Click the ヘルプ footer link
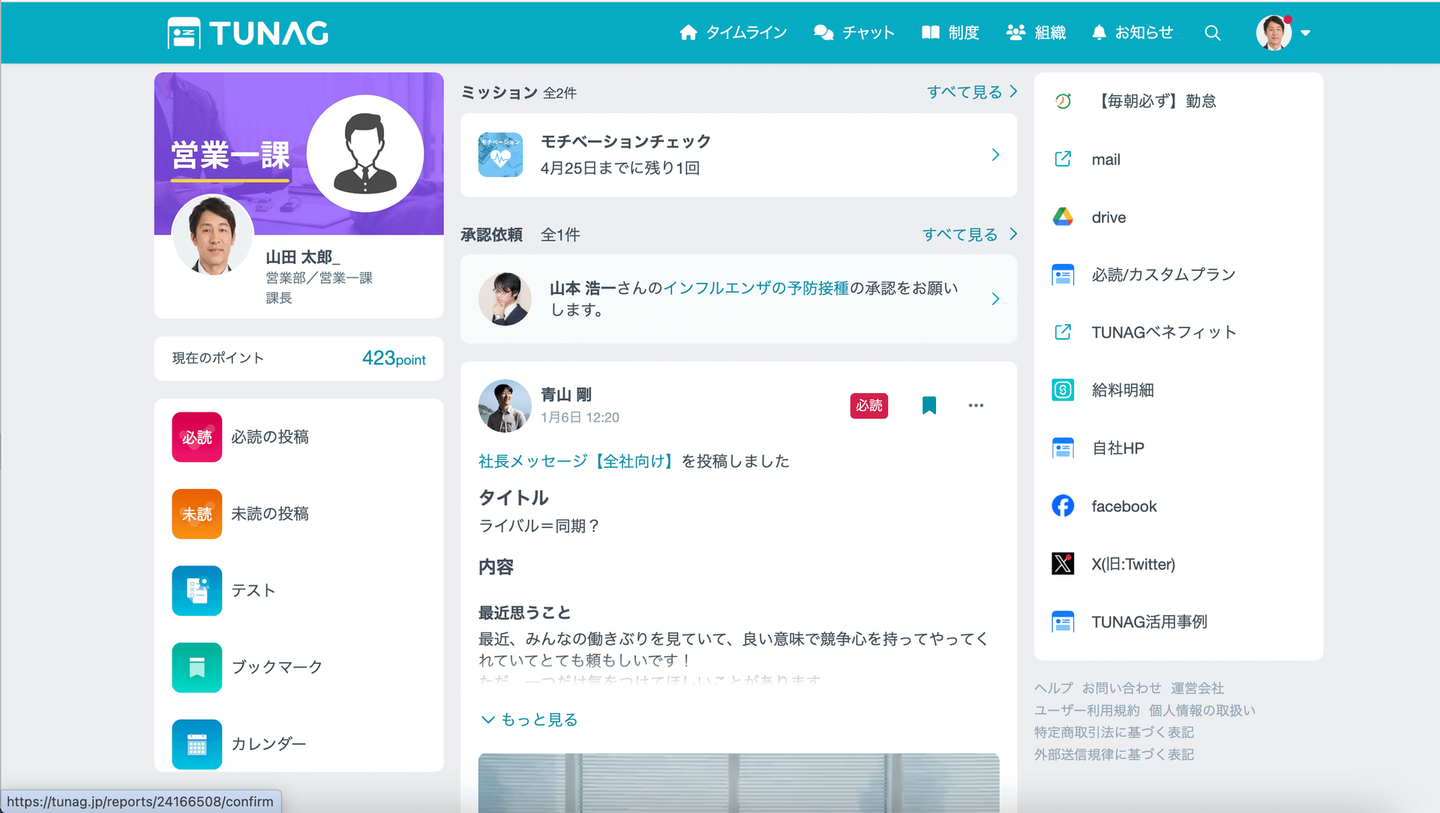Viewport: 1440px width, 813px height. coord(1054,688)
